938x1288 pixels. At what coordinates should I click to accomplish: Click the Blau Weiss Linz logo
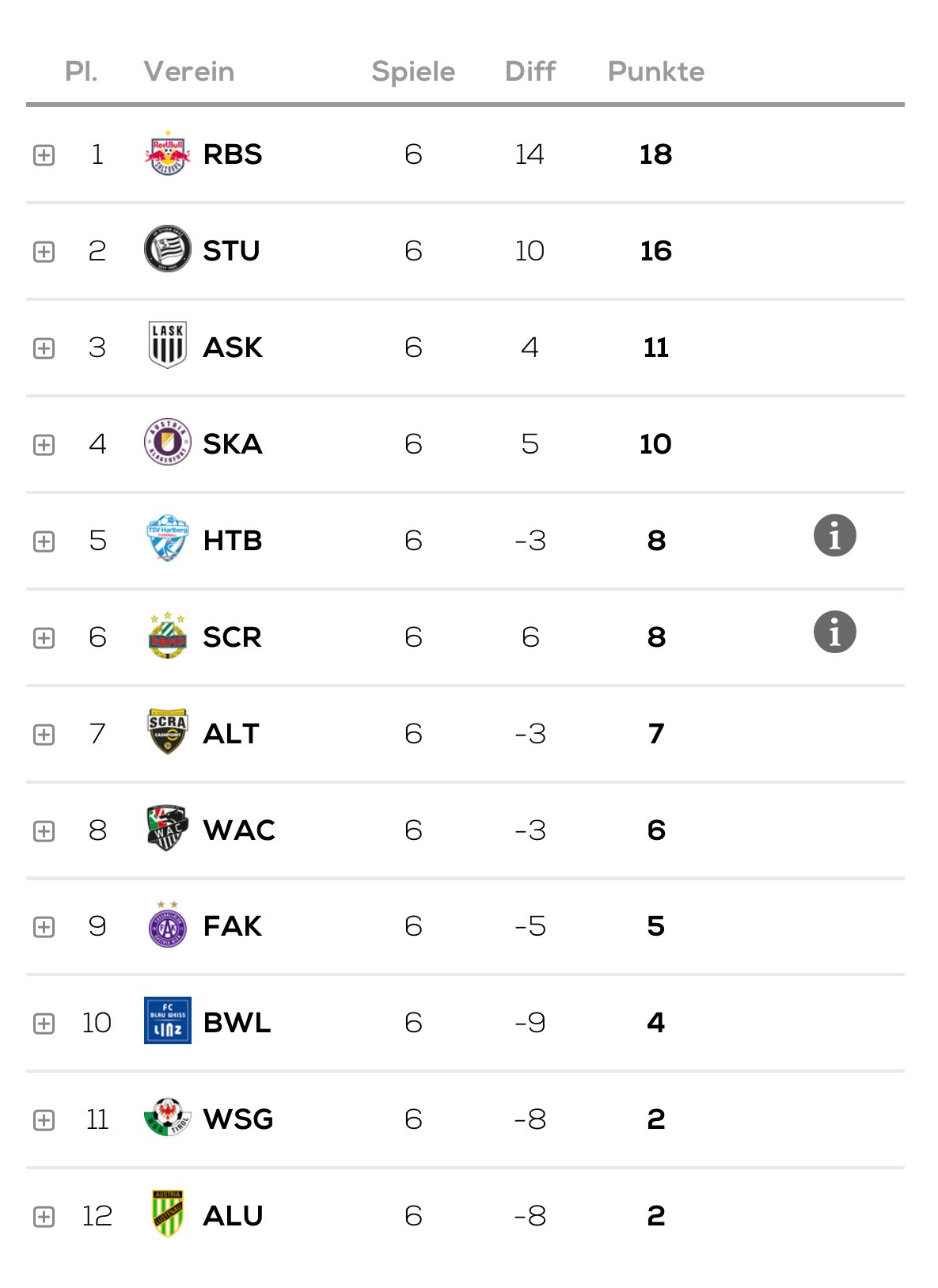click(167, 1020)
